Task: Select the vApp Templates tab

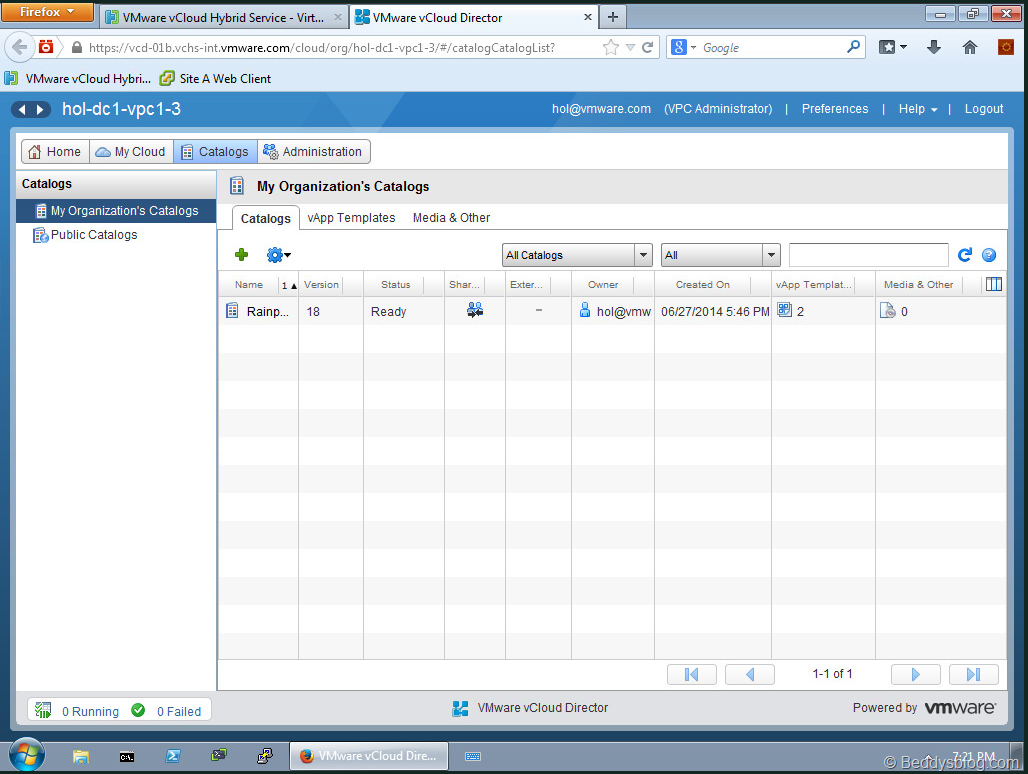Action: pos(351,218)
